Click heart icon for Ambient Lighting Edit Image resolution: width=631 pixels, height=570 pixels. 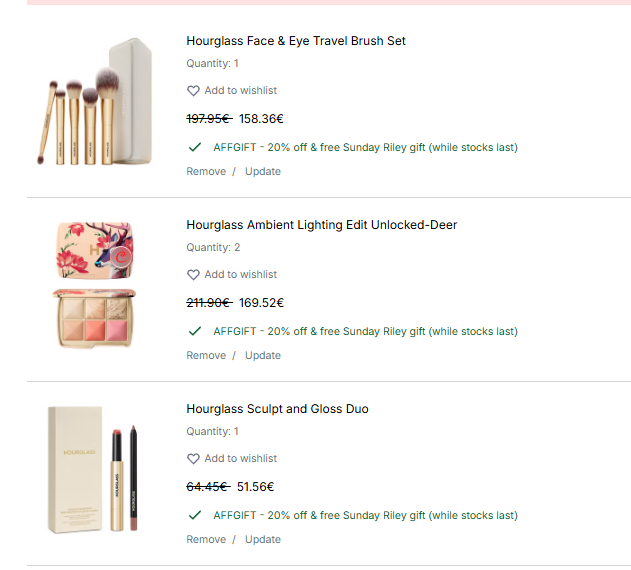193,275
